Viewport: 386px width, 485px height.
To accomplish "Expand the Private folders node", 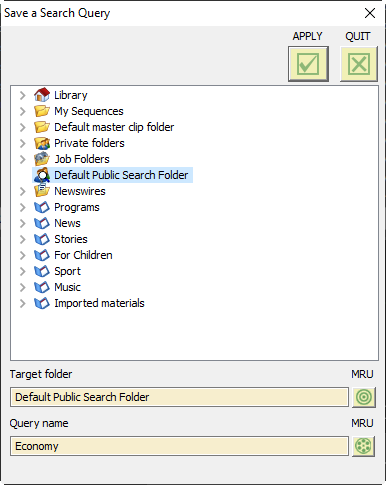I will coord(22,143).
